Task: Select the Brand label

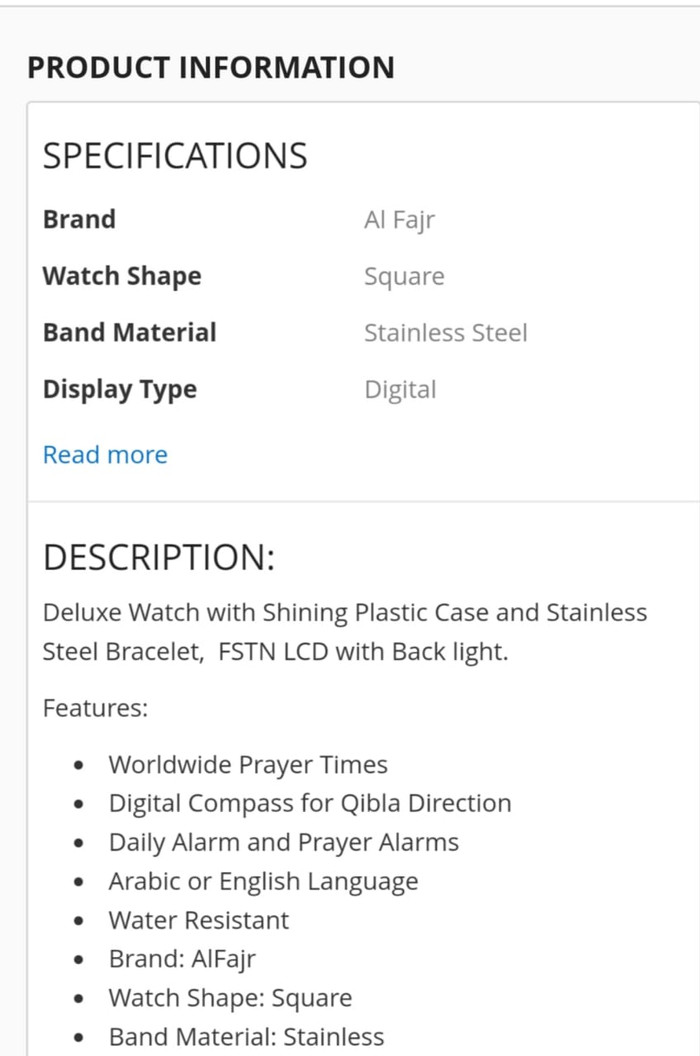Action: click(79, 220)
